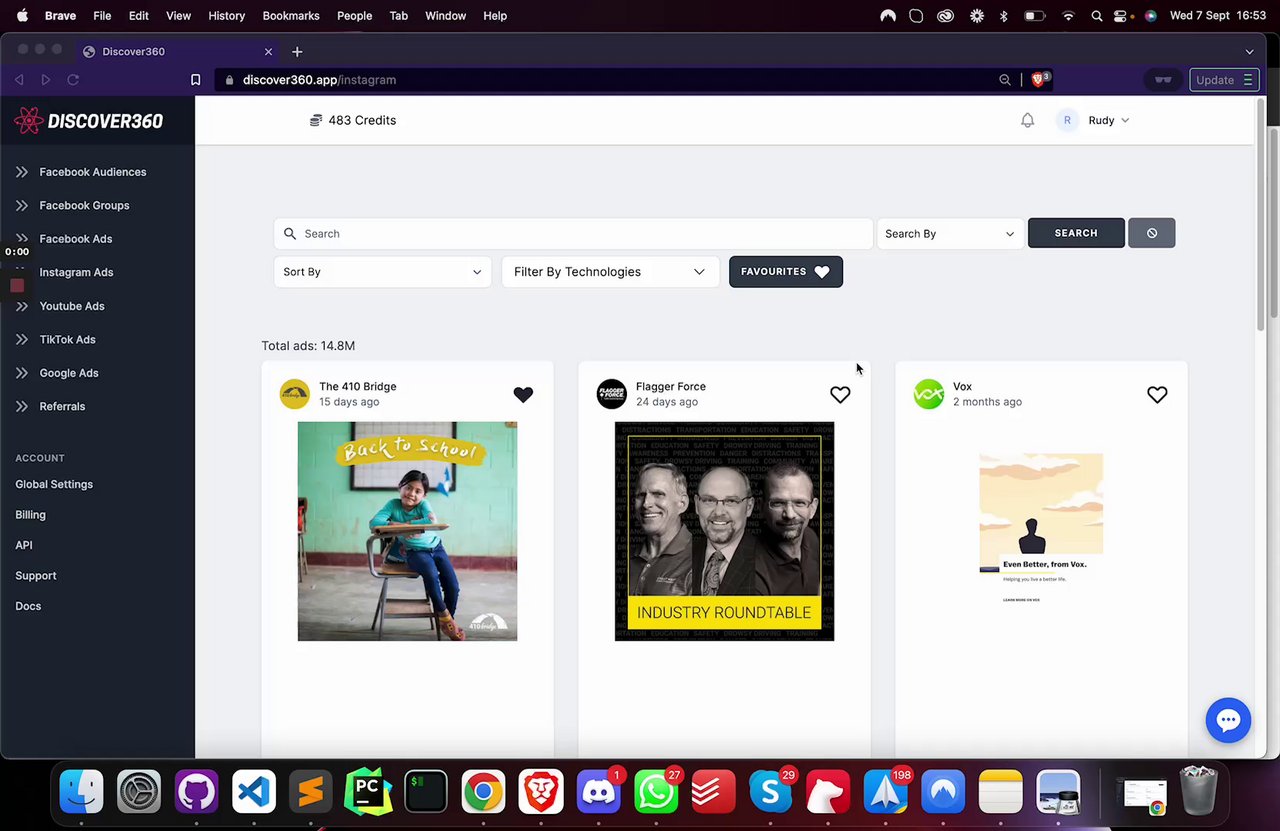
Task: Open the Bookmarks menu in menu bar
Action: [291, 16]
